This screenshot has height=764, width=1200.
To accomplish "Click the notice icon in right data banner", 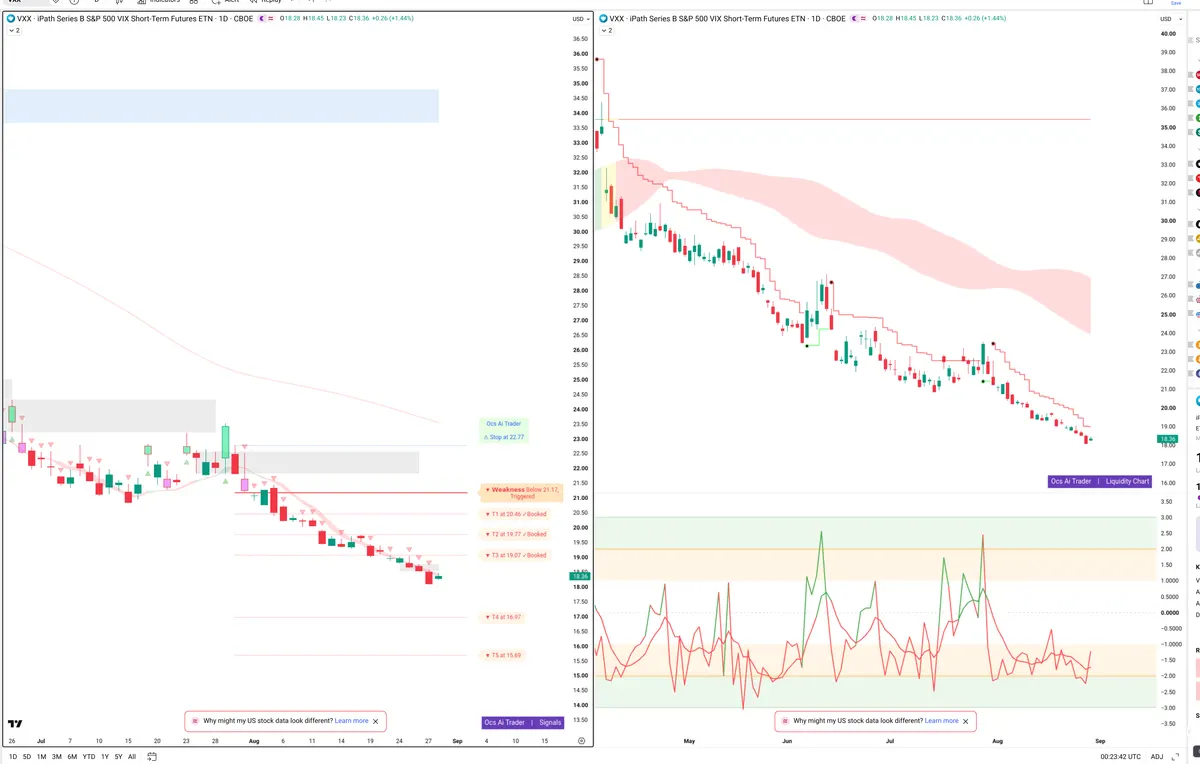I will 785,720.
